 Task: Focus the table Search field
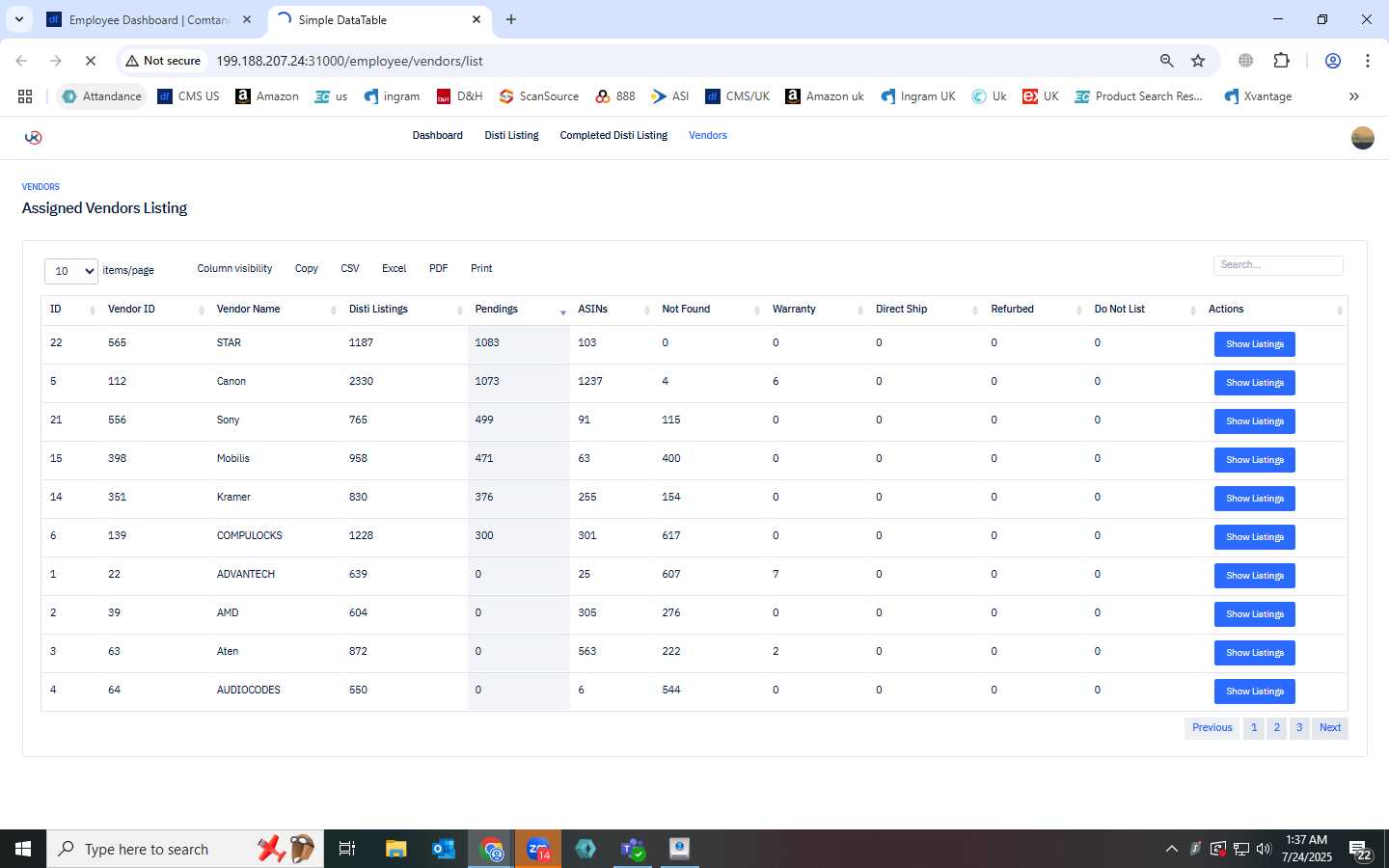coord(1278,265)
